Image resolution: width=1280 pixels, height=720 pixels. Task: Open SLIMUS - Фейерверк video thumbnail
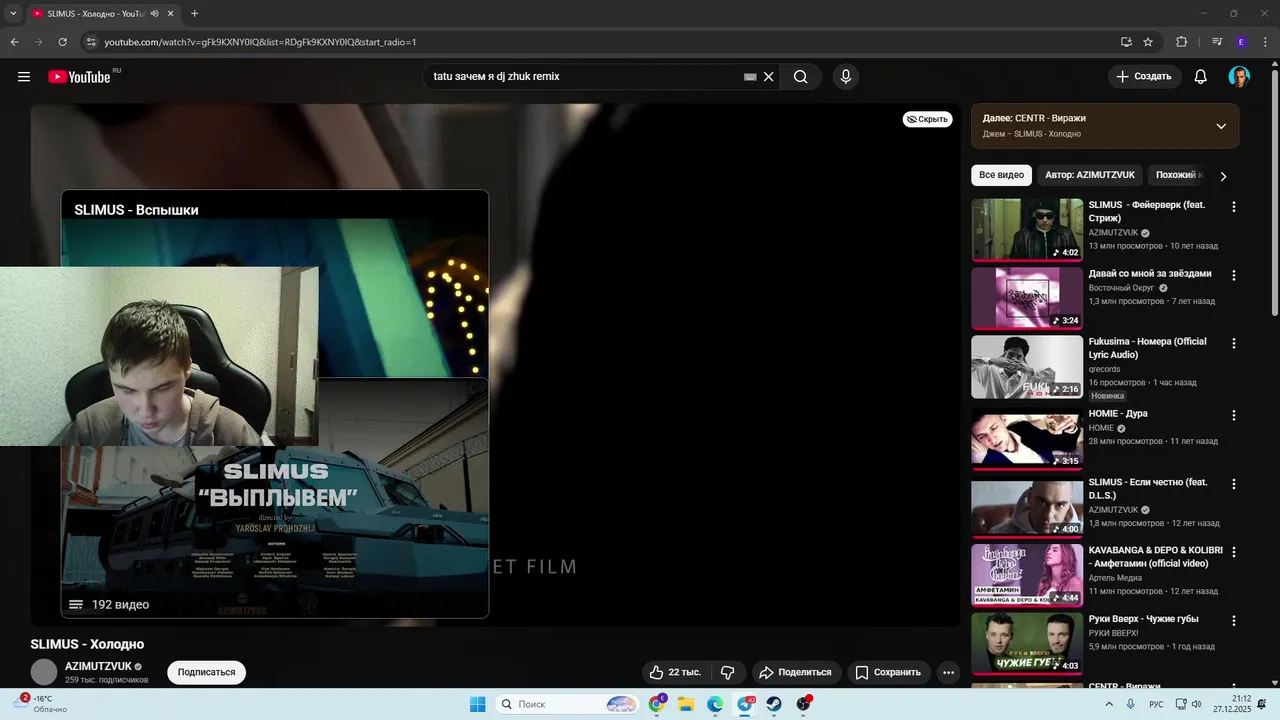coord(1027,230)
